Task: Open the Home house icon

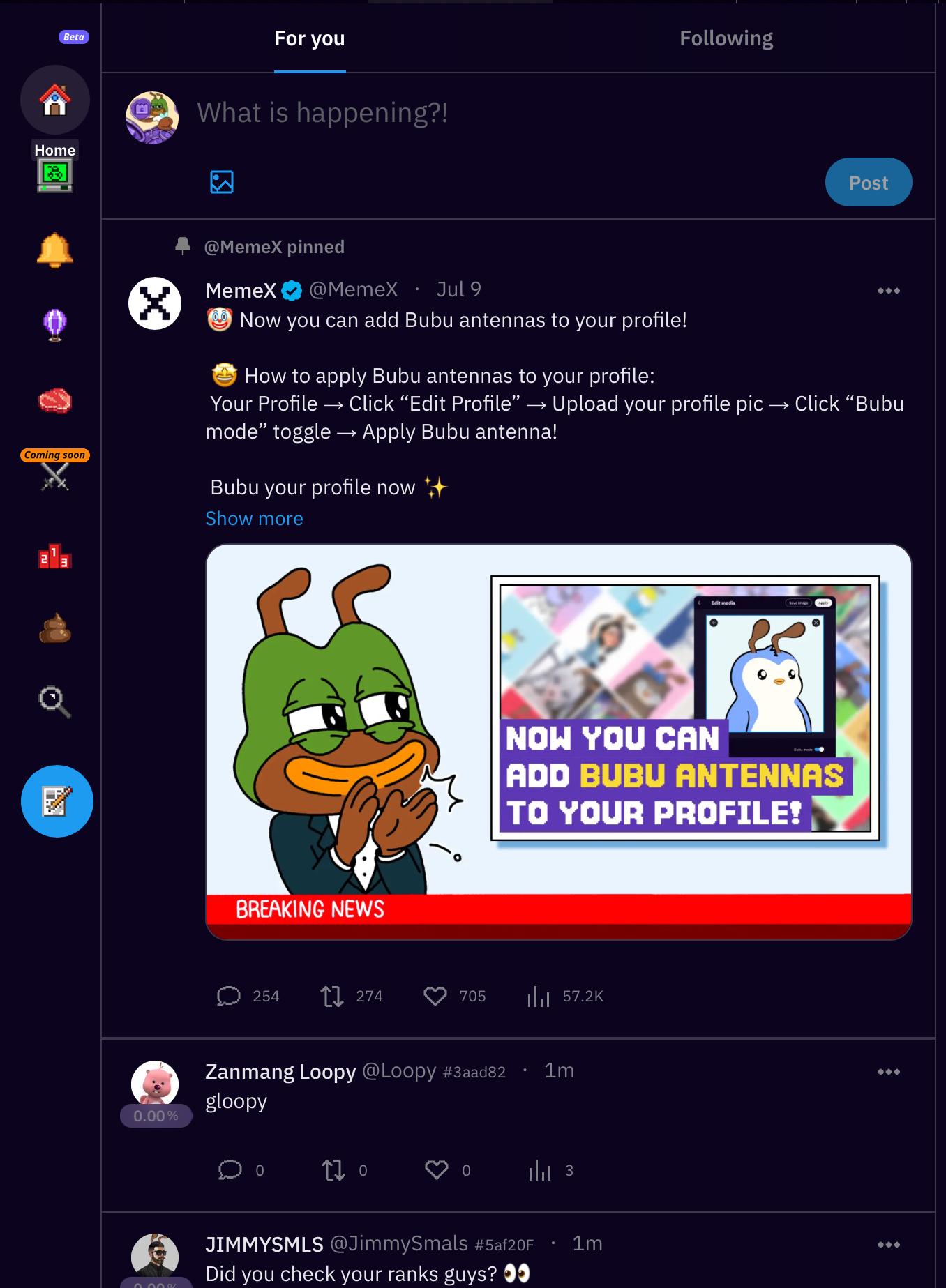Action: coord(54,100)
